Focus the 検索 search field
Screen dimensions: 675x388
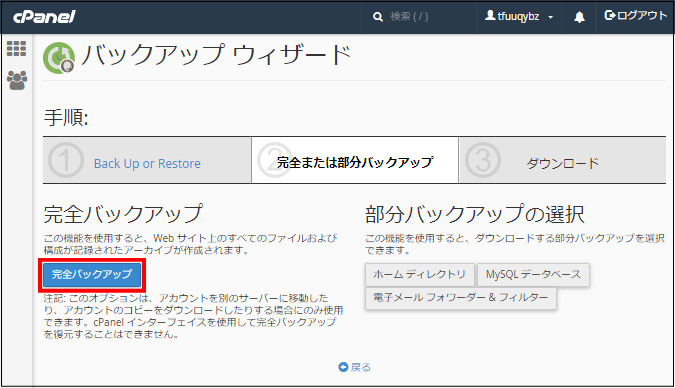click(x=409, y=17)
